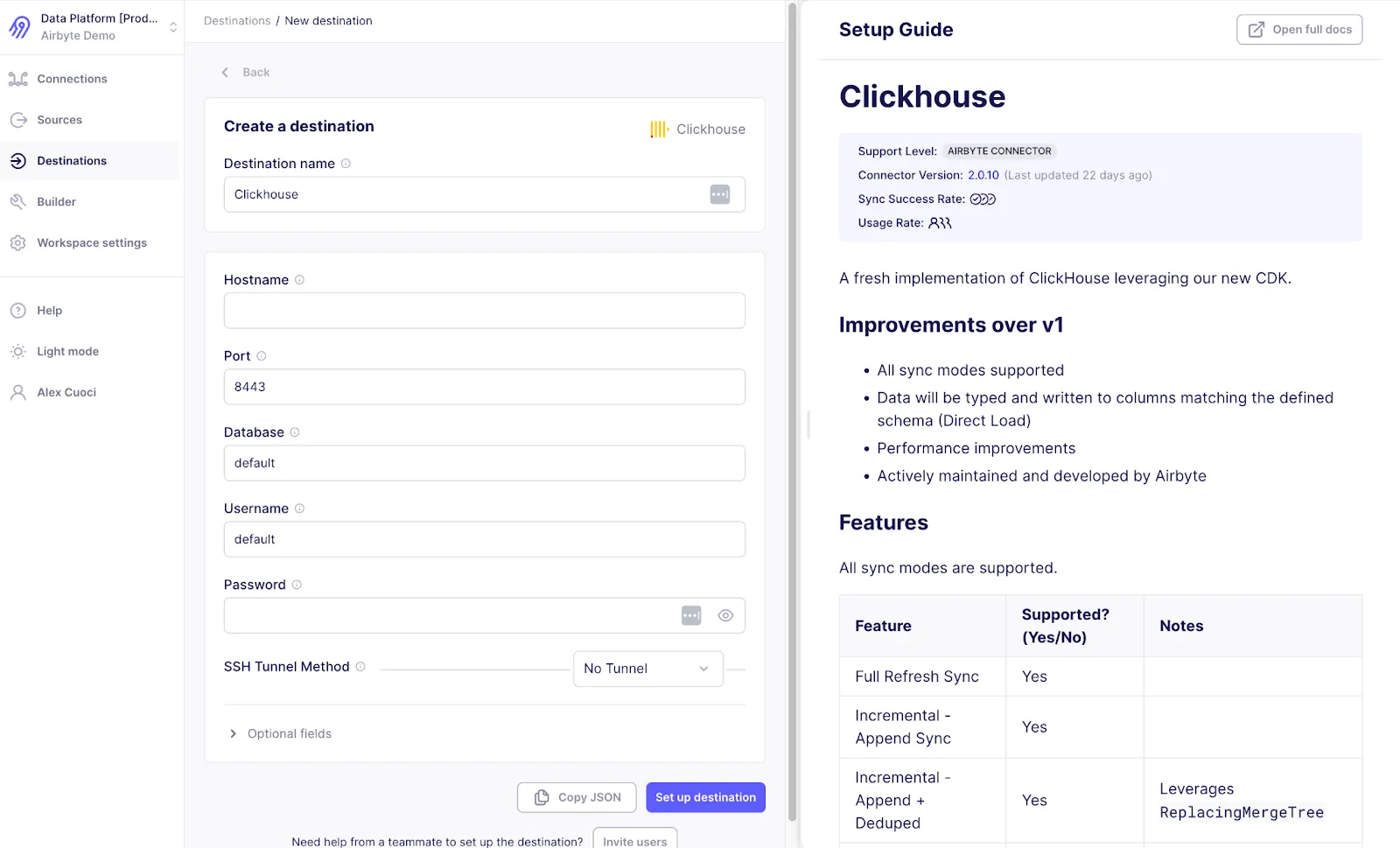The height and width of the screenshot is (848, 1400).
Task: Click the Connections sidebar icon
Action: click(18, 79)
